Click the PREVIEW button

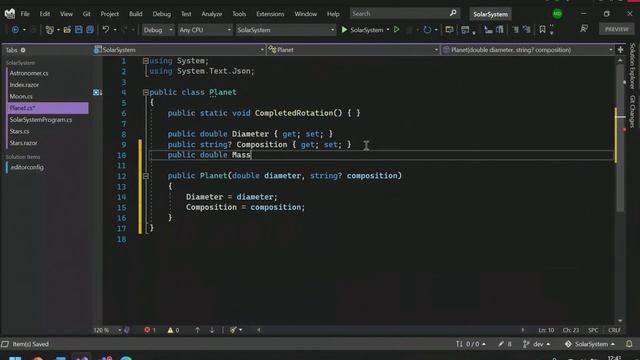616,29
